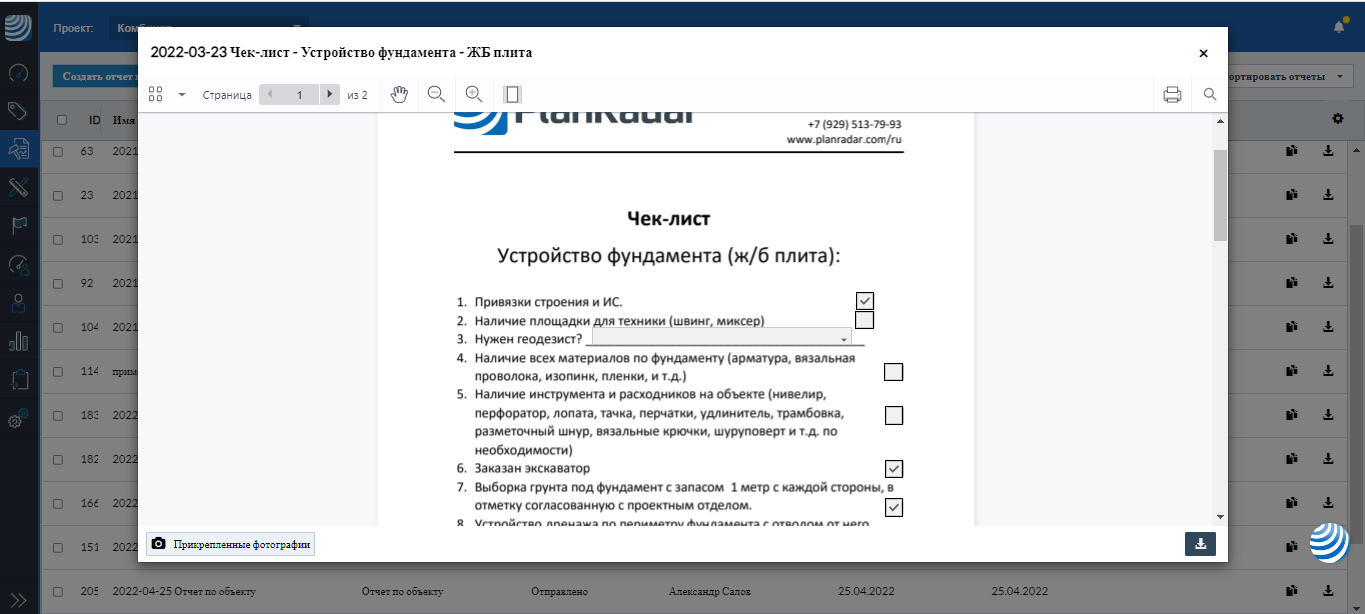The image size is (1365, 614).
Task: Open the thumbnails grid view icon
Action: click(155, 94)
